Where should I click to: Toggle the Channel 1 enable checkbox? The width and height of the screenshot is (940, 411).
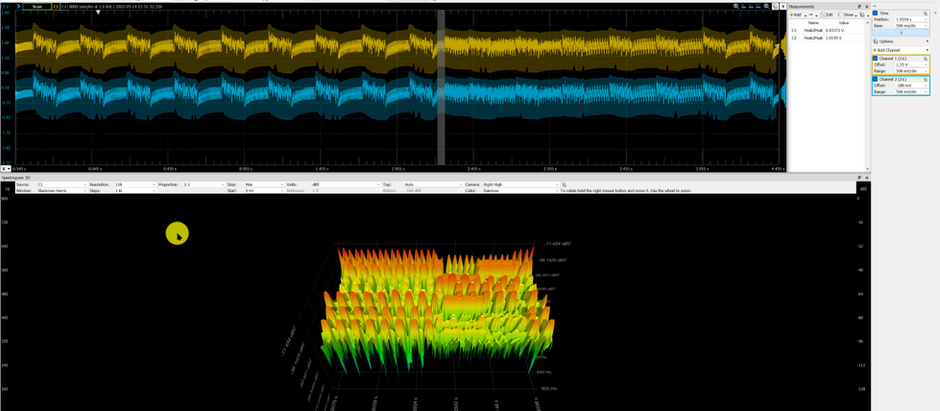point(875,59)
